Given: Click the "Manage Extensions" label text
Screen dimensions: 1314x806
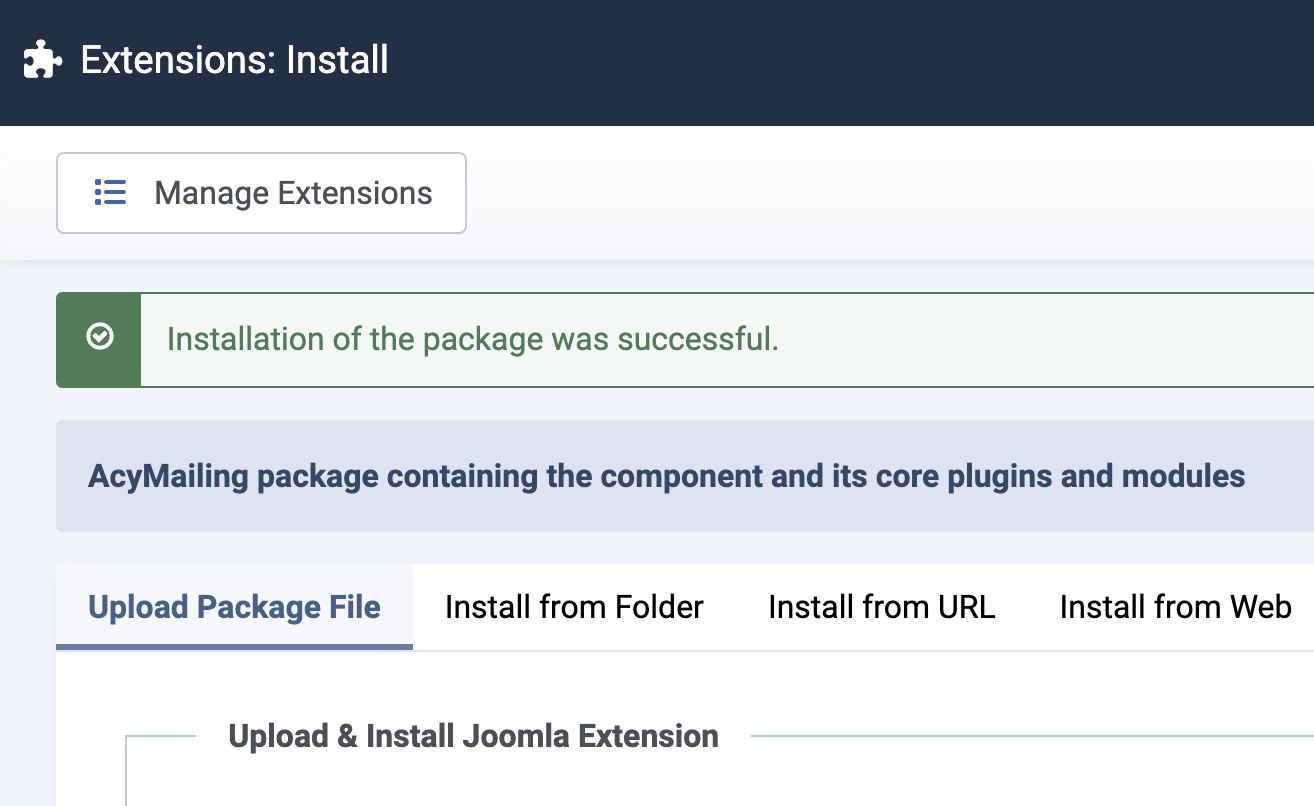Looking at the screenshot, I should [293, 193].
